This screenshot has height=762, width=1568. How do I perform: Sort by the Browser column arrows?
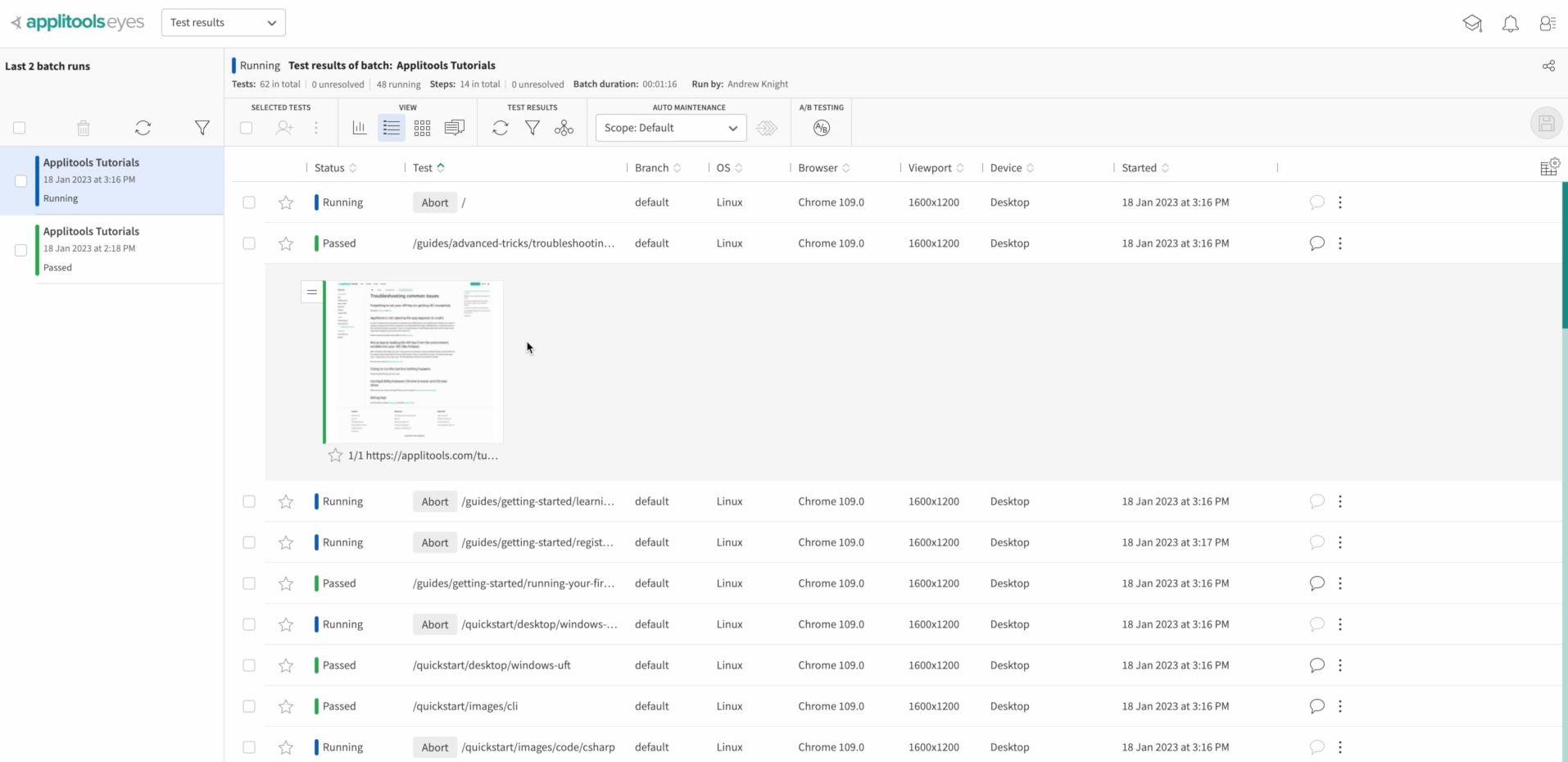[847, 168]
